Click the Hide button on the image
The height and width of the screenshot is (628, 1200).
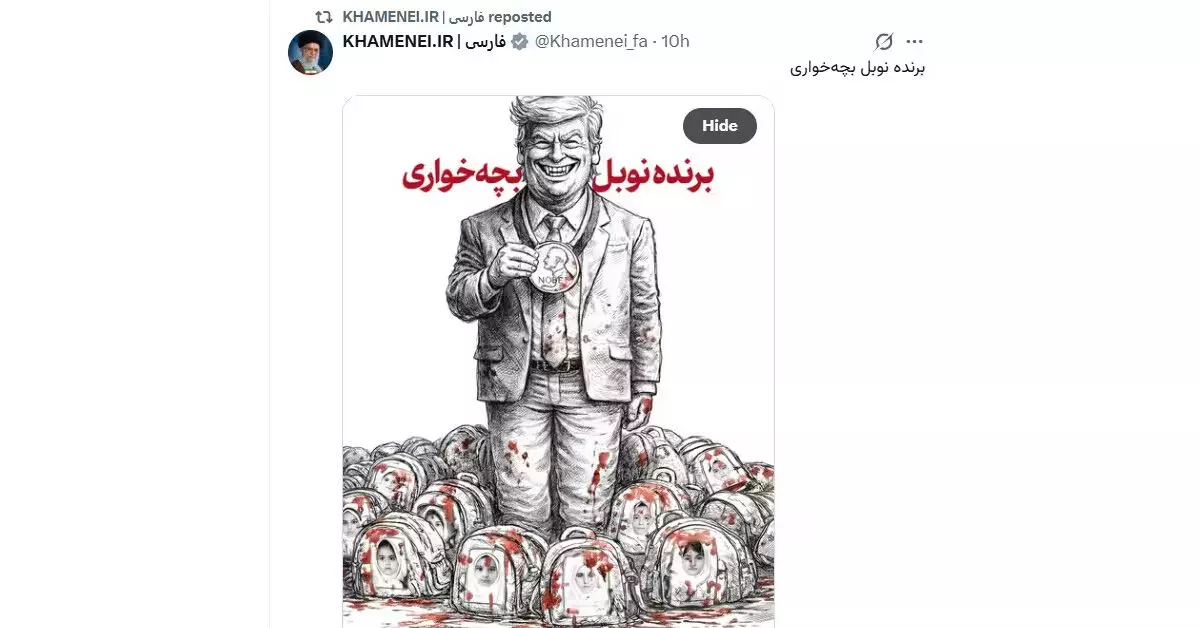click(720, 125)
